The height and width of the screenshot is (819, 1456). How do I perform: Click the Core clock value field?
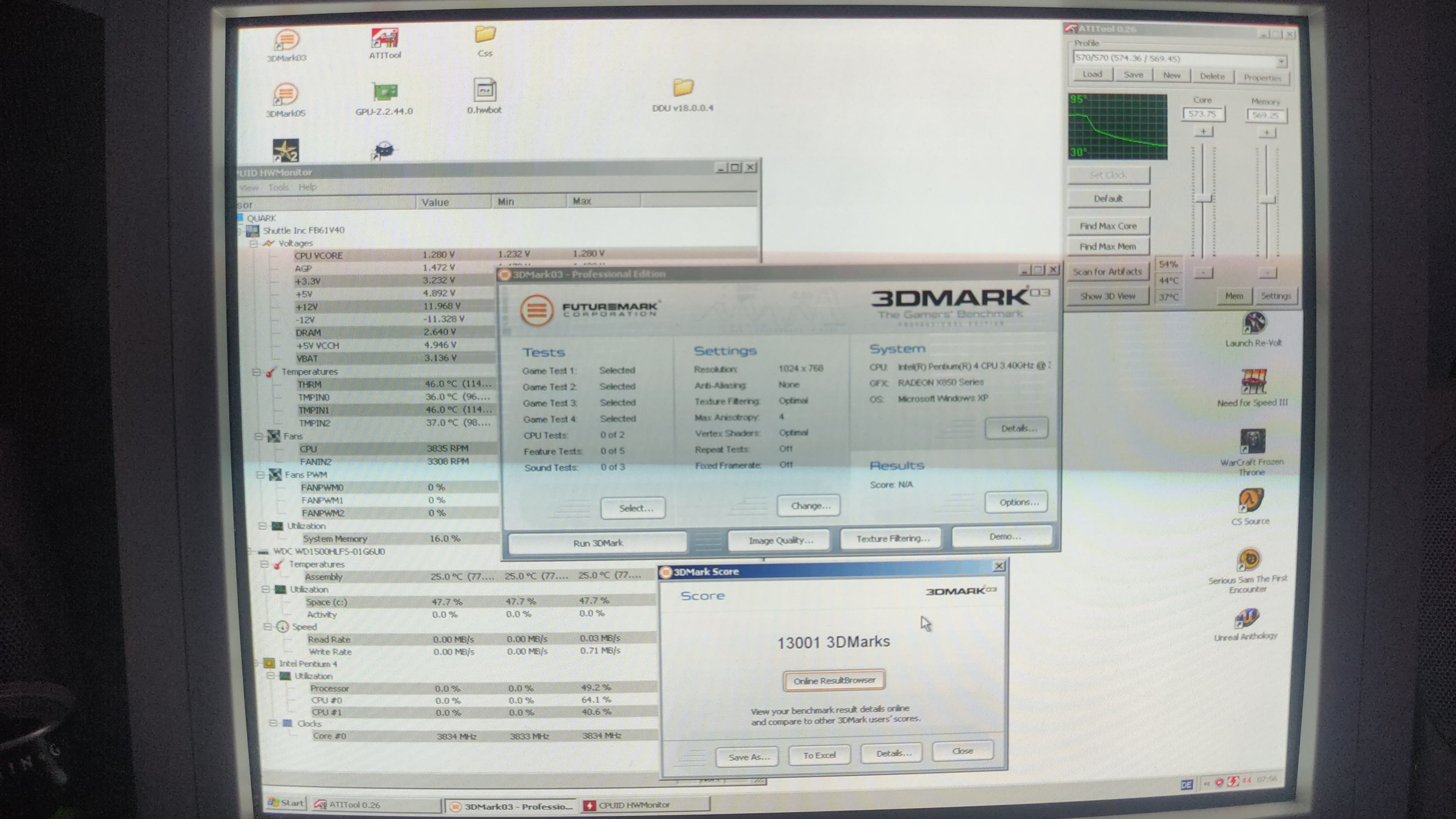[1203, 114]
